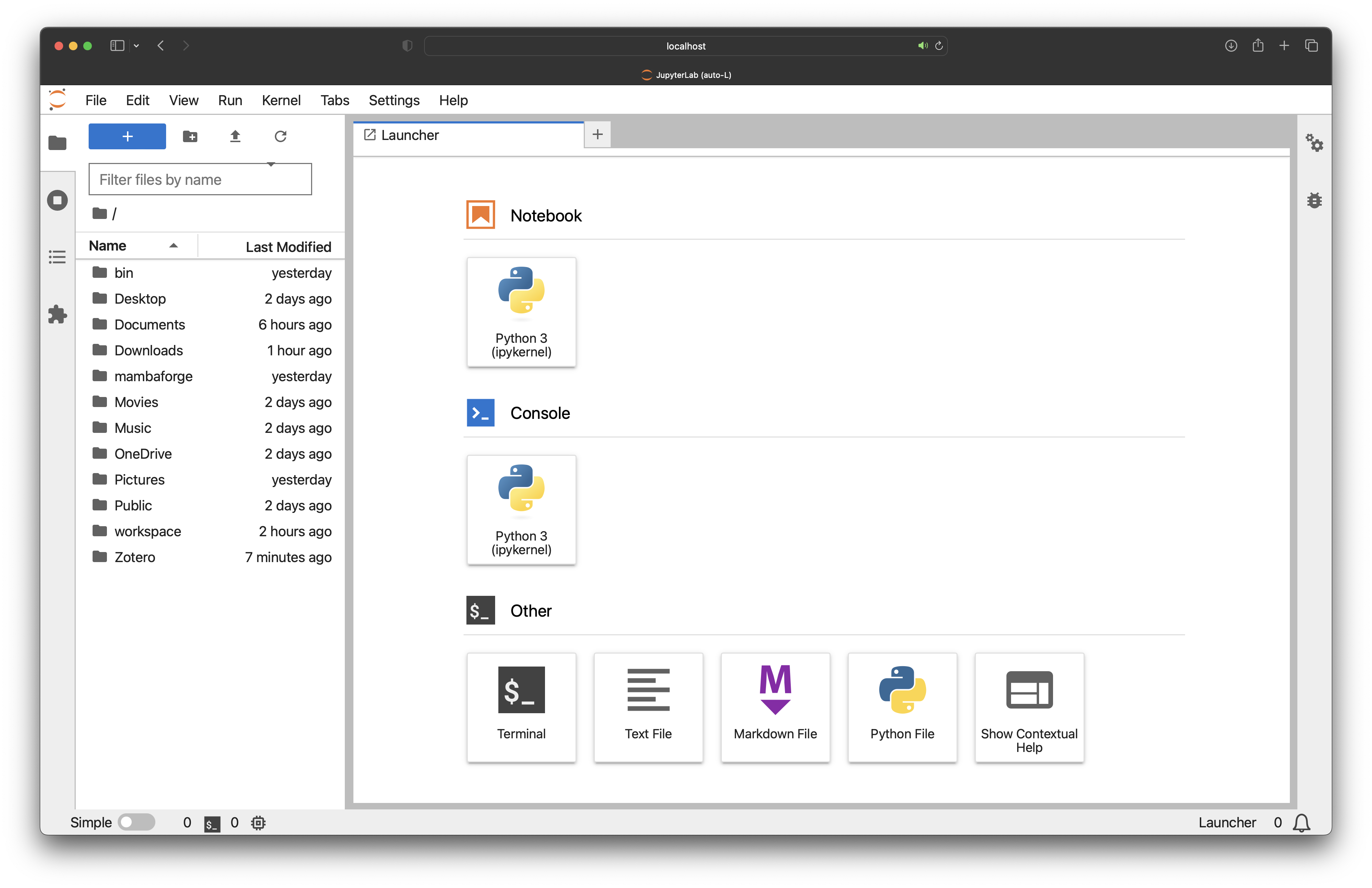The width and height of the screenshot is (1372, 888).
Task: Select the Public folder
Action: 211,506
